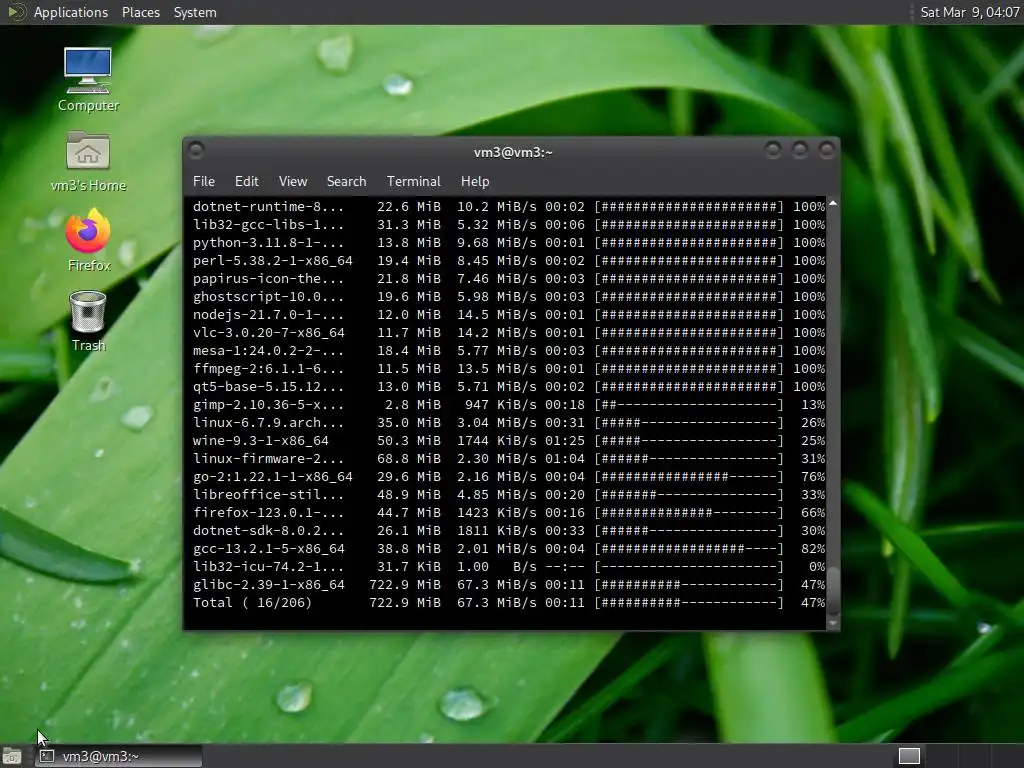Click the glibc-2.39-1-x86_64 line

coord(509,584)
